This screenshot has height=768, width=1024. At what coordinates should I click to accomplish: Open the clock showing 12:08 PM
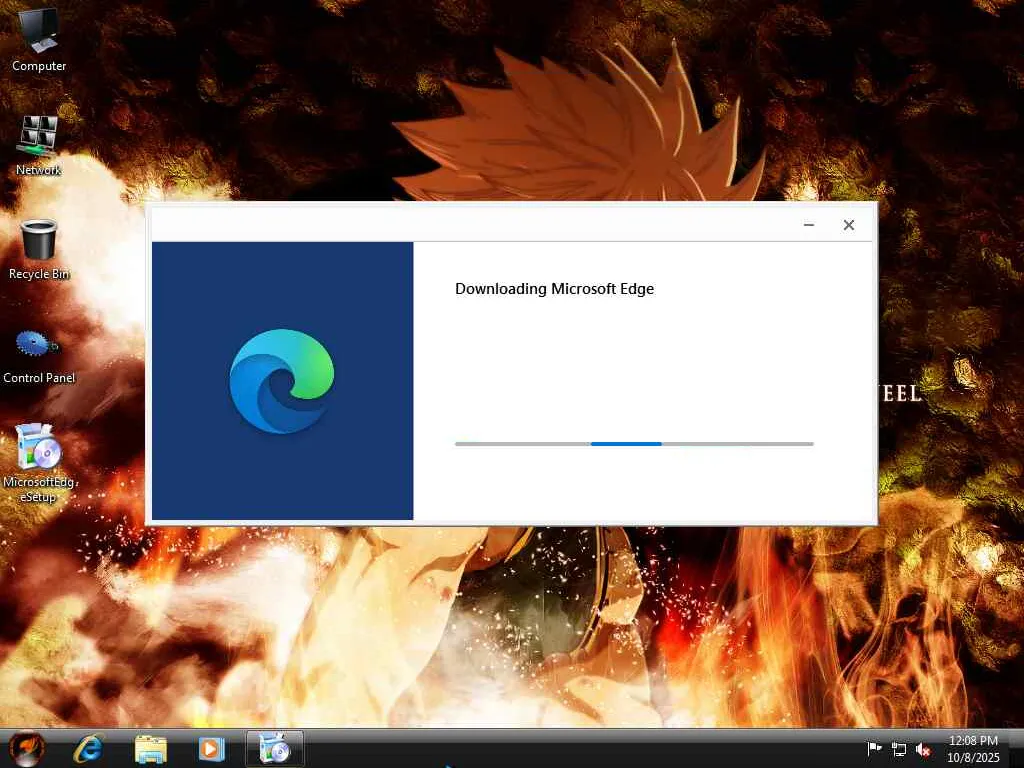click(x=973, y=748)
